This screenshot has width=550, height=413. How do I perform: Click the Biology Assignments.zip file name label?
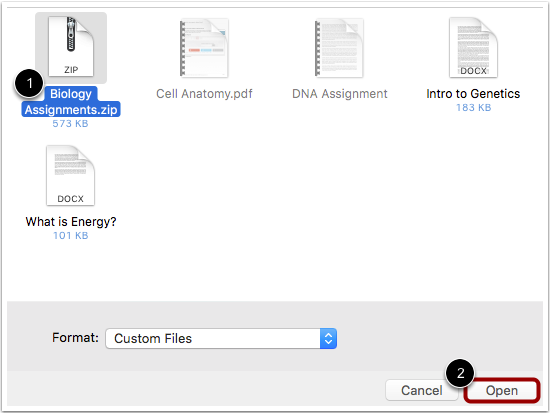71,102
